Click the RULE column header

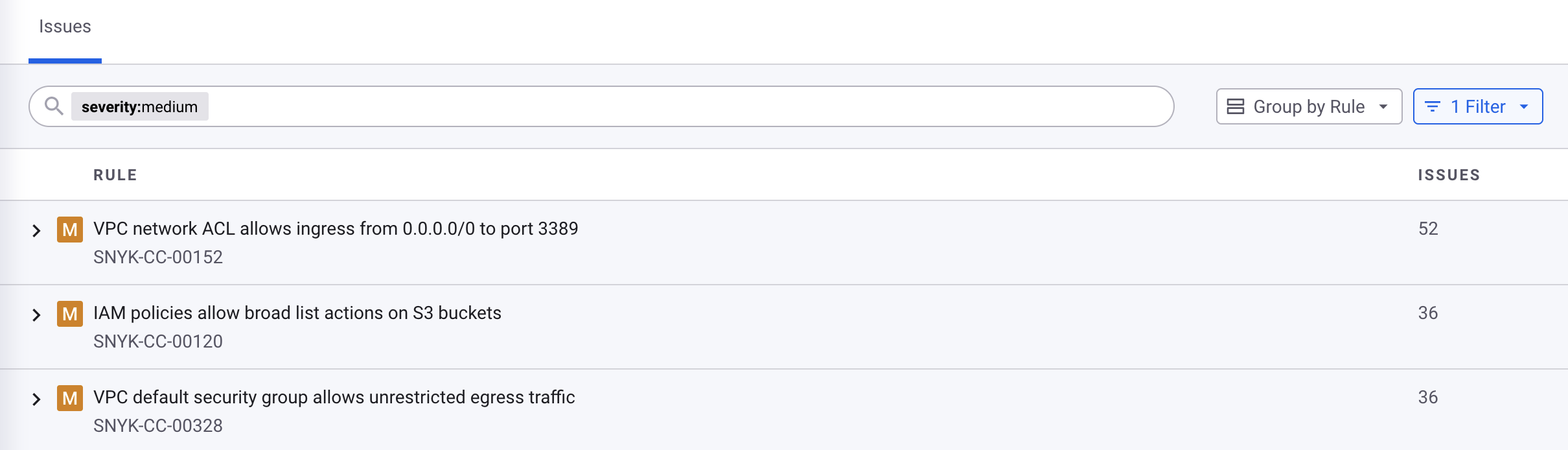[x=115, y=175]
